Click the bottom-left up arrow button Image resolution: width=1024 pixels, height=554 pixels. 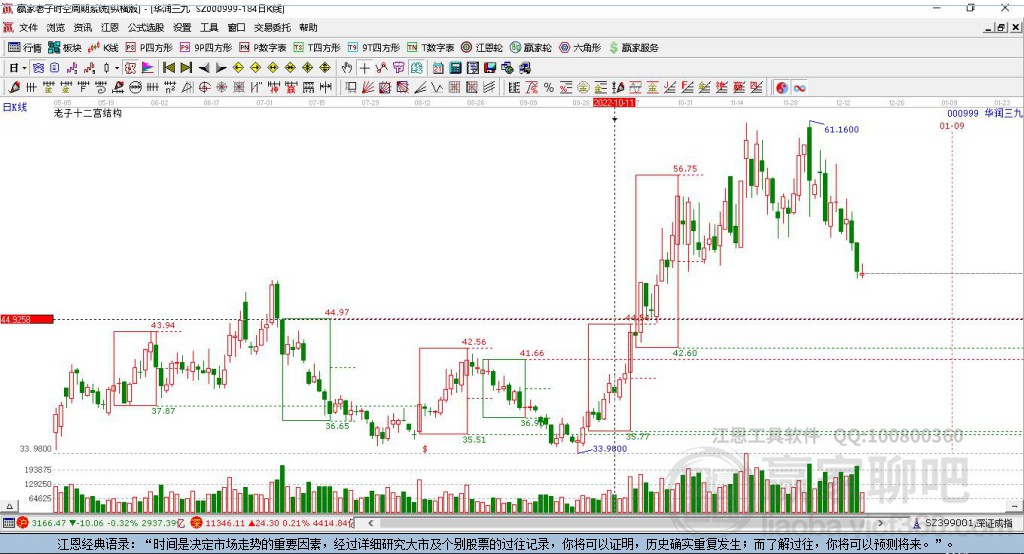(8, 506)
